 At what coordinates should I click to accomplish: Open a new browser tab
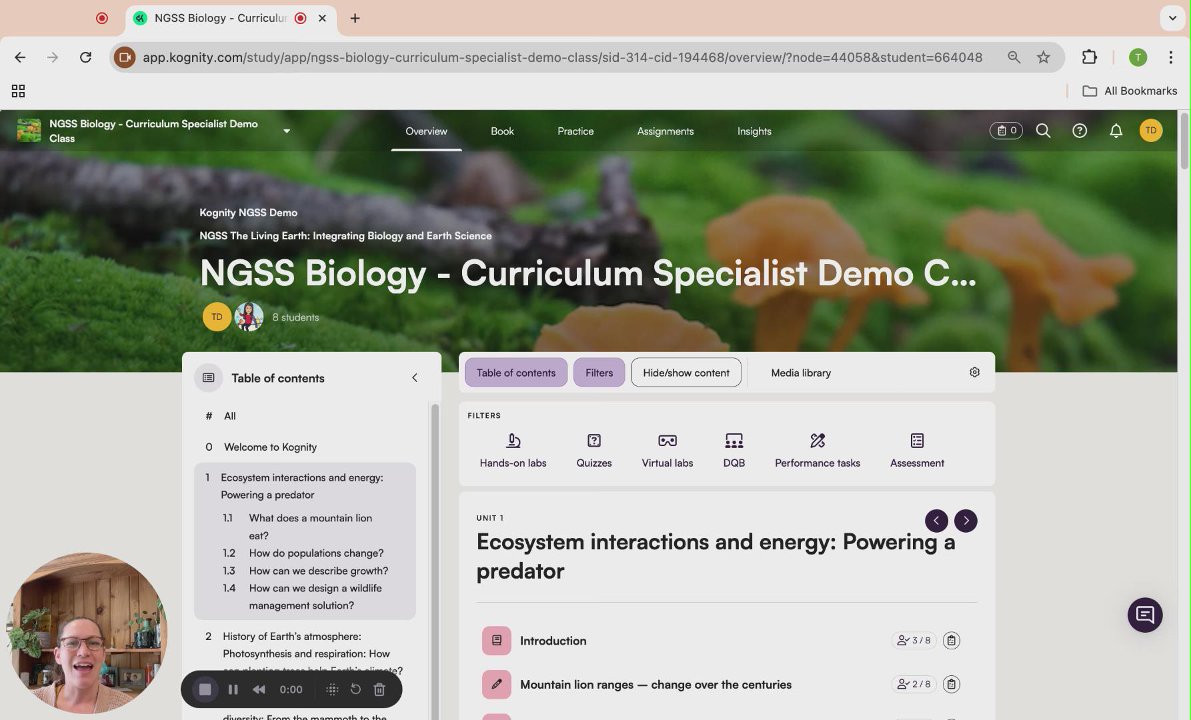click(355, 18)
